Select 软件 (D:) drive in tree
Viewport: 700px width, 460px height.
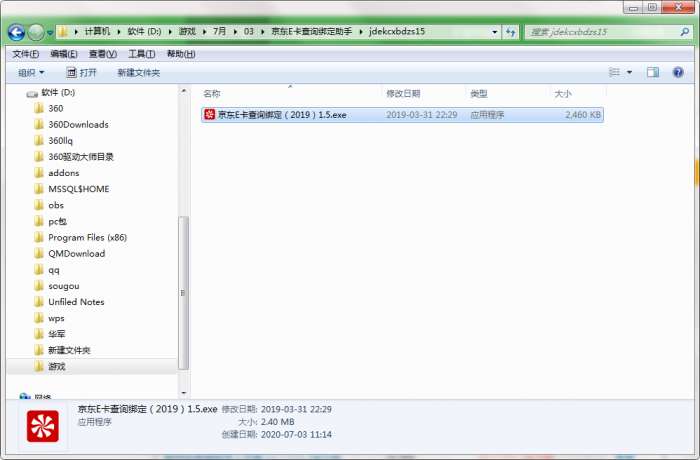[x=58, y=92]
